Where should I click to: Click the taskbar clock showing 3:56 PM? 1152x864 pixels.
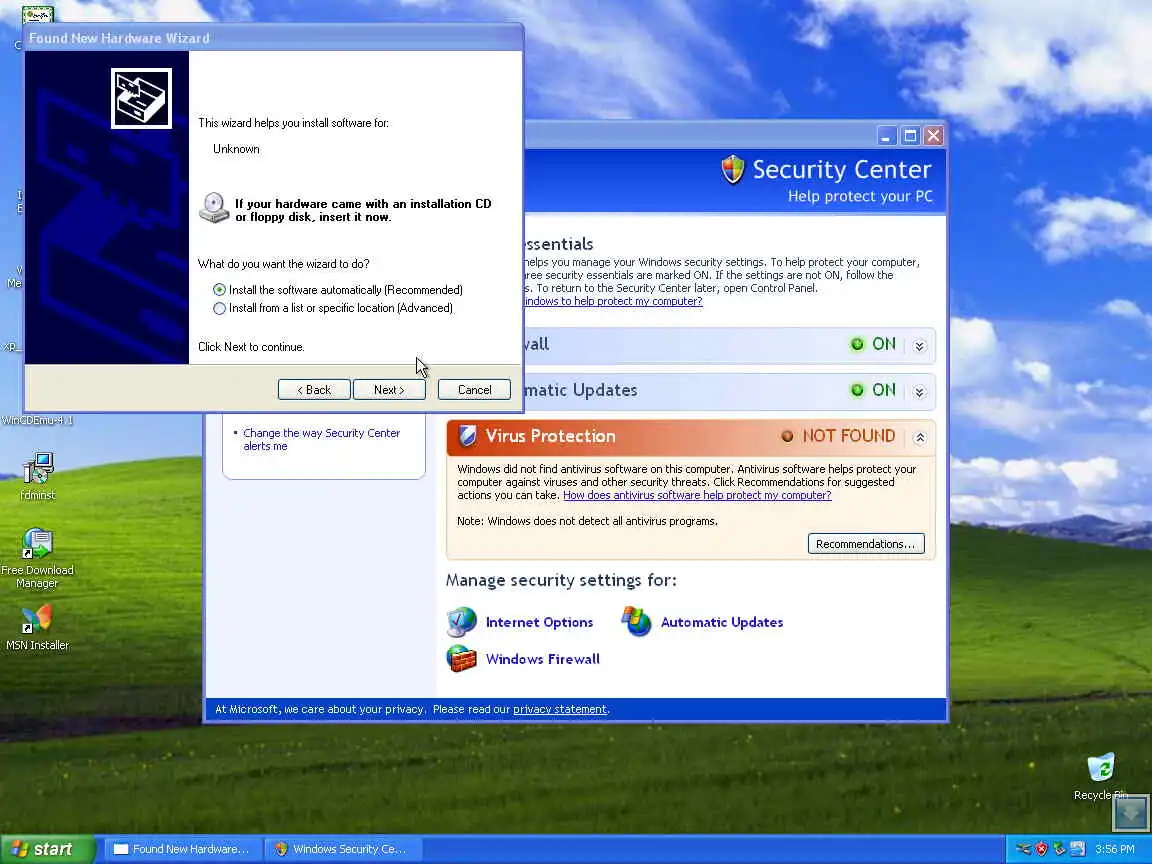point(1115,849)
